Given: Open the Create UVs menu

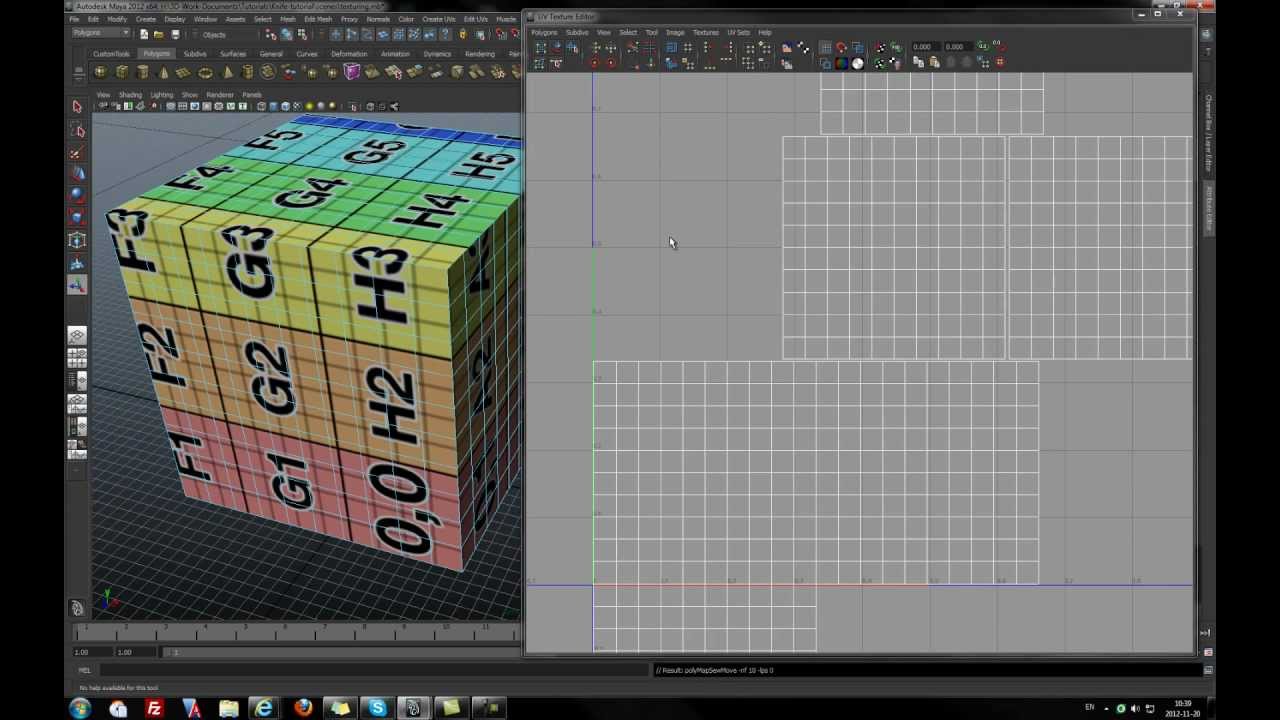Looking at the screenshot, I should [x=438, y=19].
